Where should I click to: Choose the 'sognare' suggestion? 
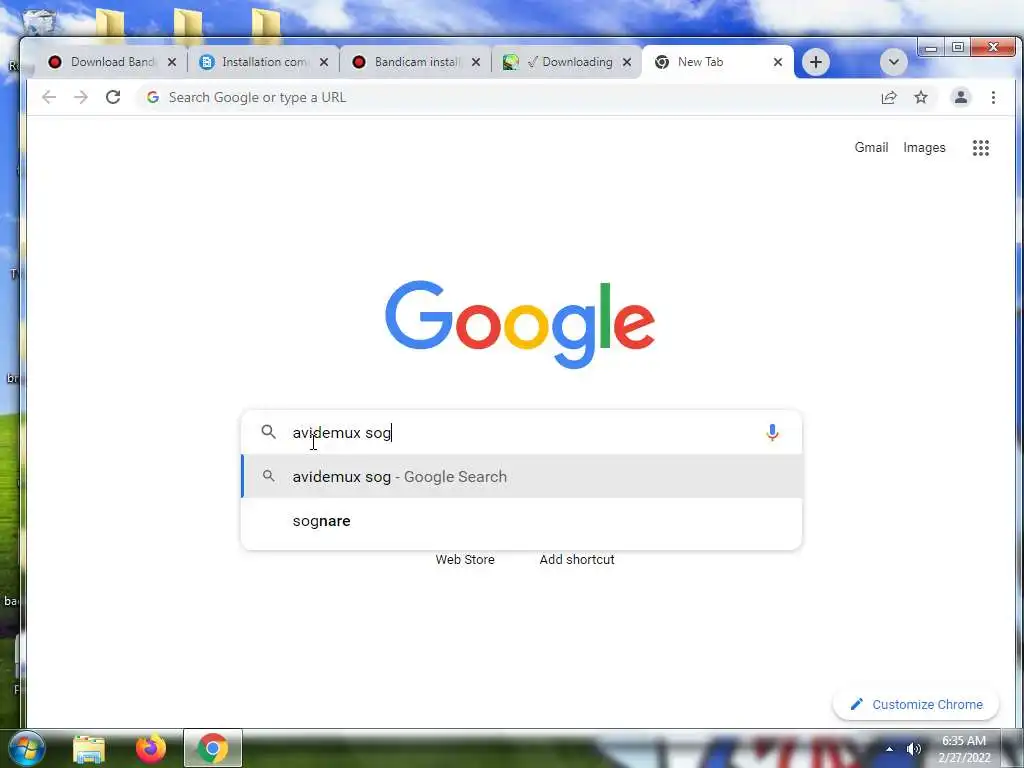[521, 520]
